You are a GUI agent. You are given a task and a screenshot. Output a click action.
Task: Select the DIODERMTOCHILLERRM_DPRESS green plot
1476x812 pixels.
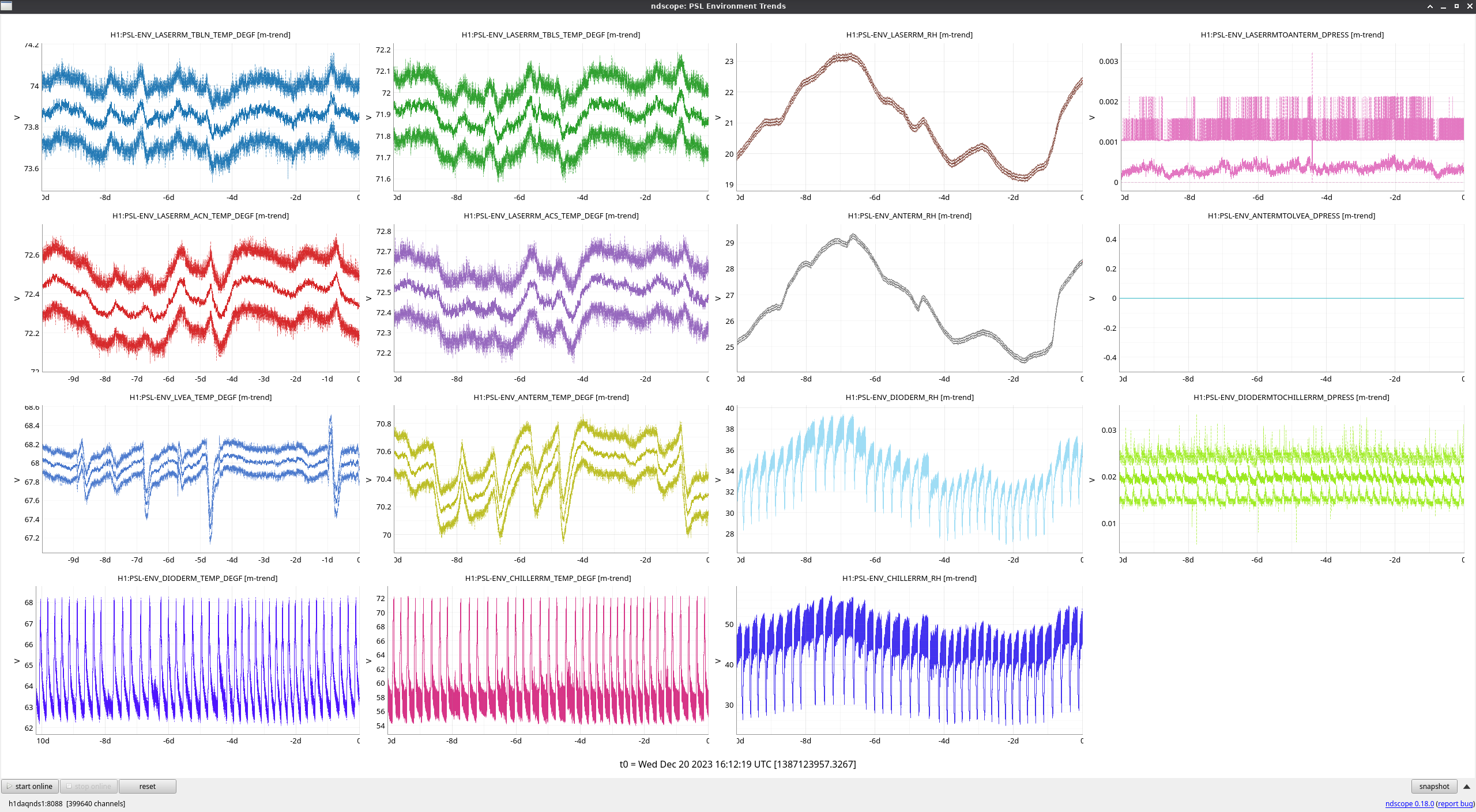(1291, 479)
